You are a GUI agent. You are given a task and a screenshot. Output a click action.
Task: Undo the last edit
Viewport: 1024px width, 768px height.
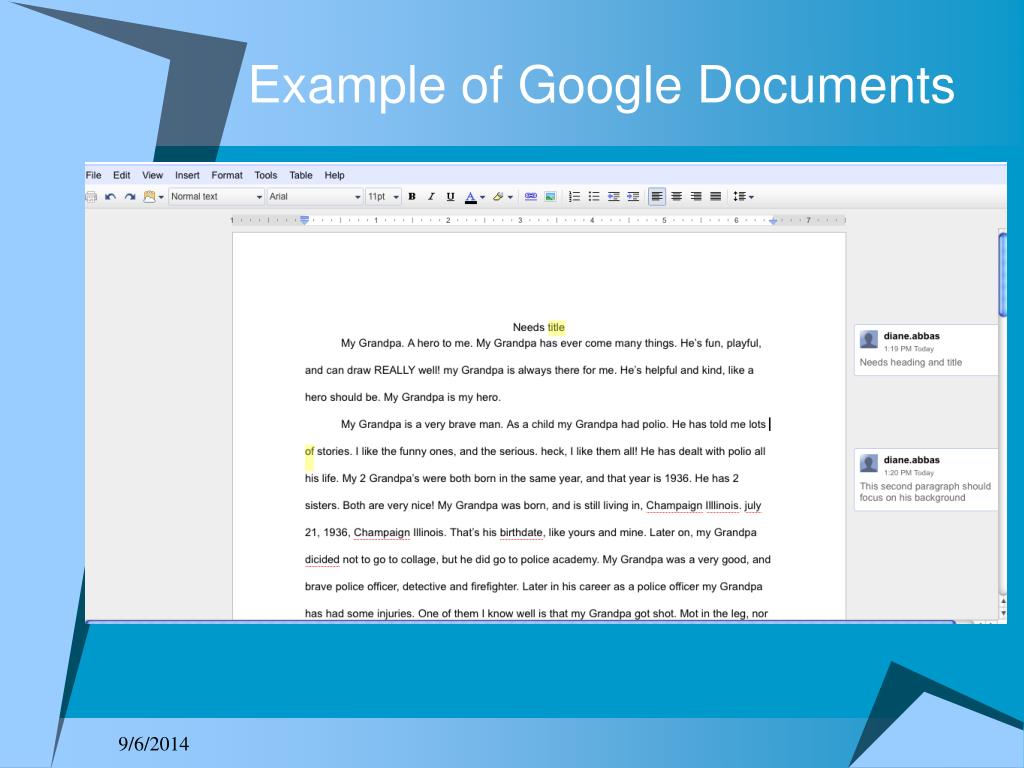[110, 197]
